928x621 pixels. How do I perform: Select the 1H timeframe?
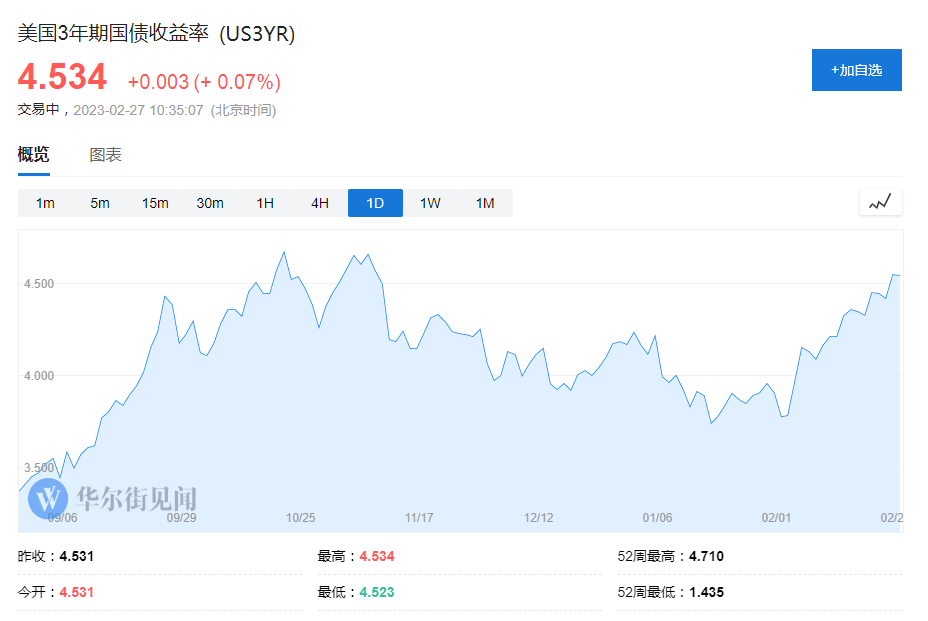pos(264,202)
